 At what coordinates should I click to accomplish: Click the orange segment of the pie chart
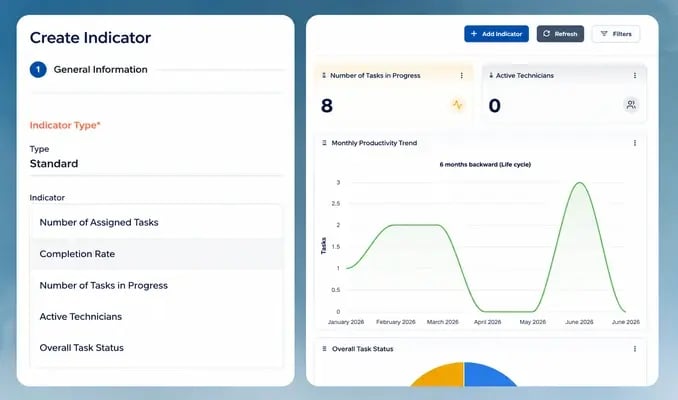click(442, 375)
